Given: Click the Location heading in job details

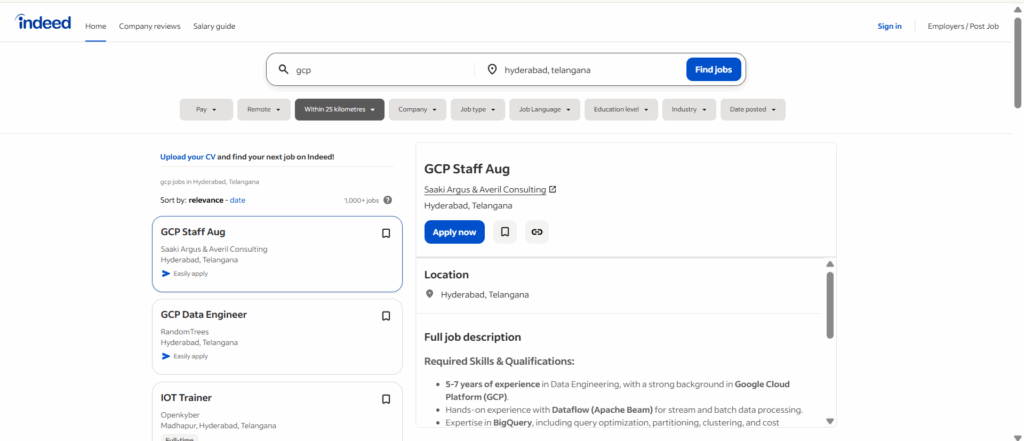Looking at the screenshot, I should coord(447,274).
